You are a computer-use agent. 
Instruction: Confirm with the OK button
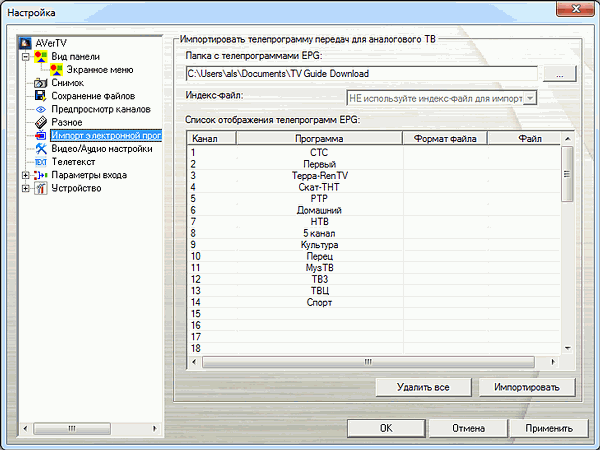coord(386,428)
